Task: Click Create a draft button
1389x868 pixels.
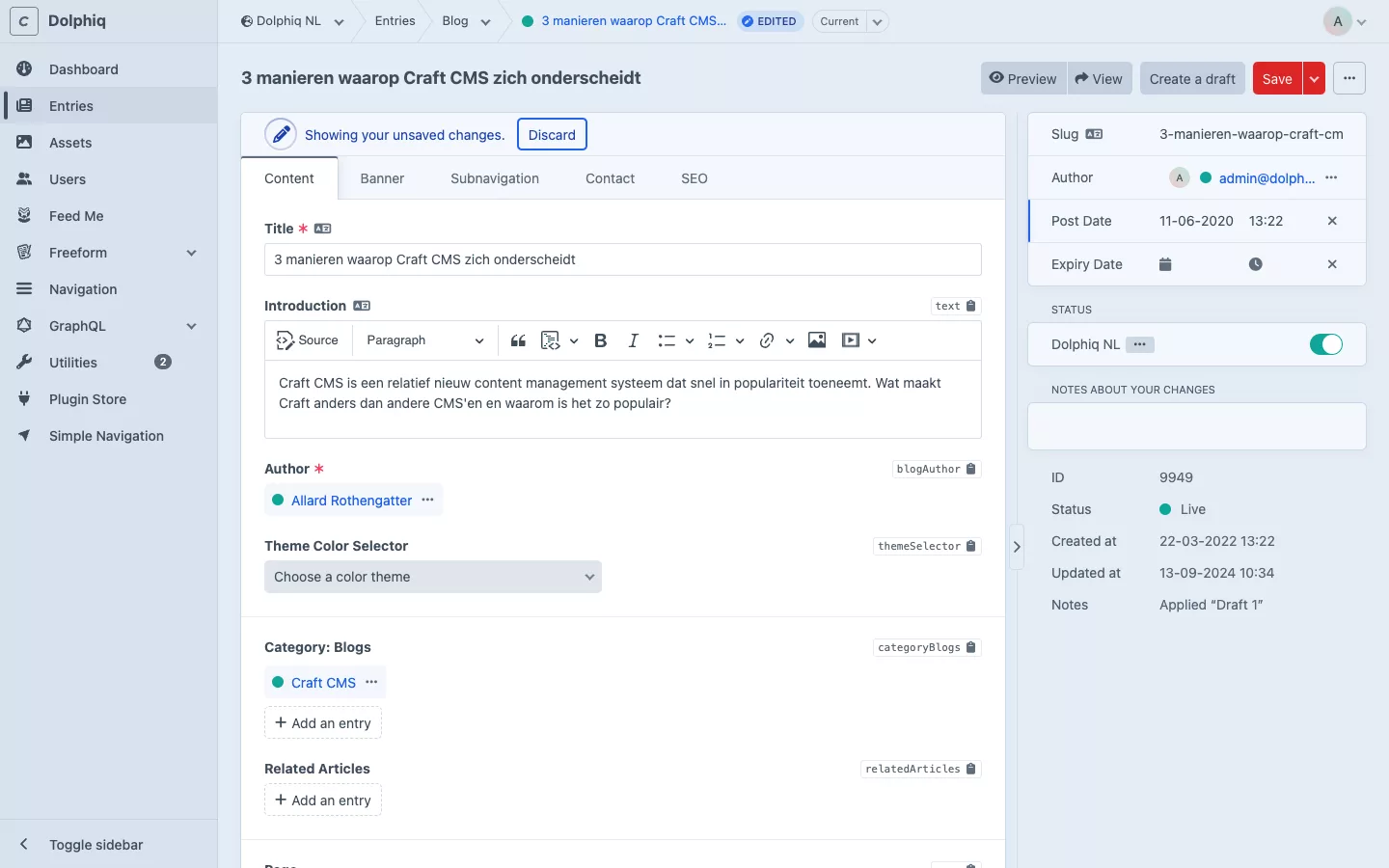Action: (x=1192, y=79)
